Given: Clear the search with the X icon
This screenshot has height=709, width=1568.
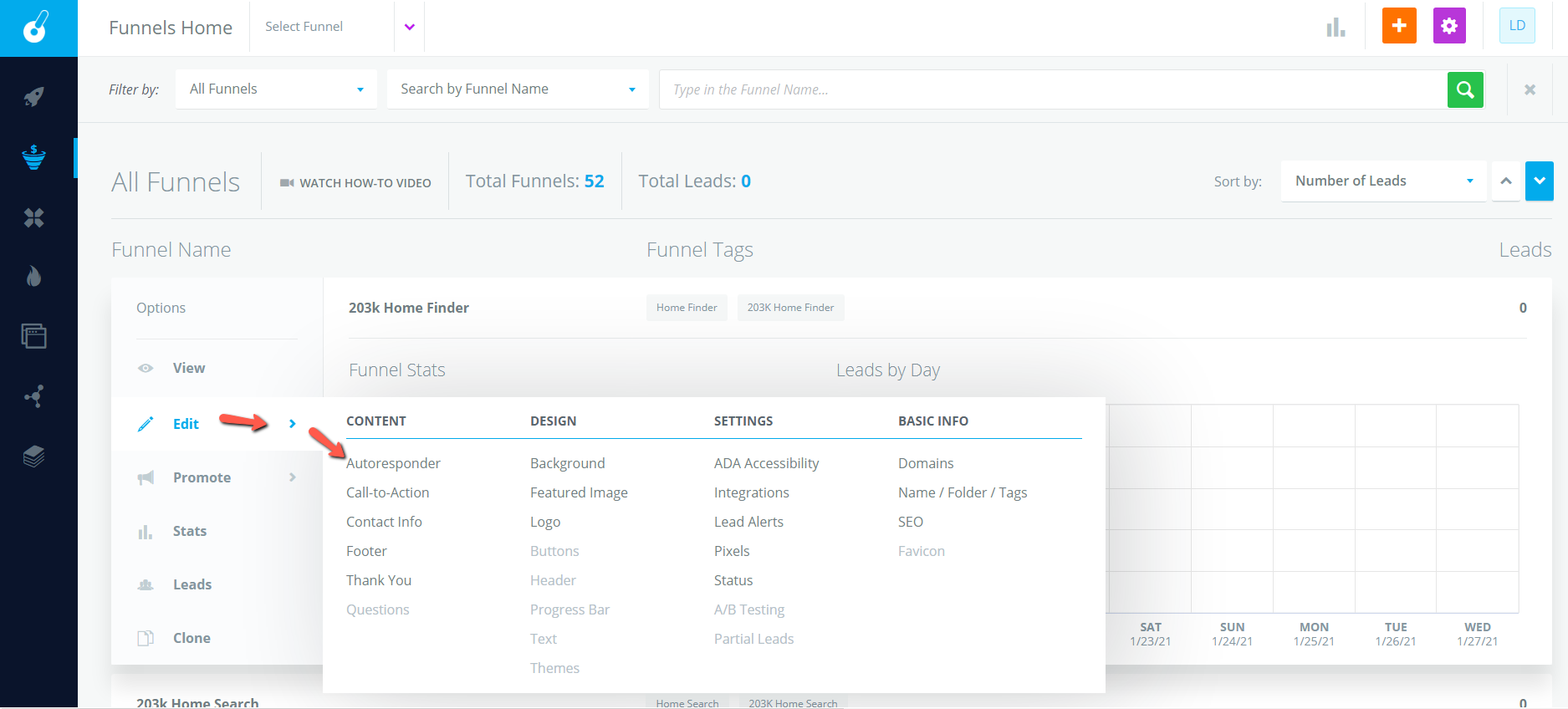Looking at the screenshot, I should point(1530,89).
